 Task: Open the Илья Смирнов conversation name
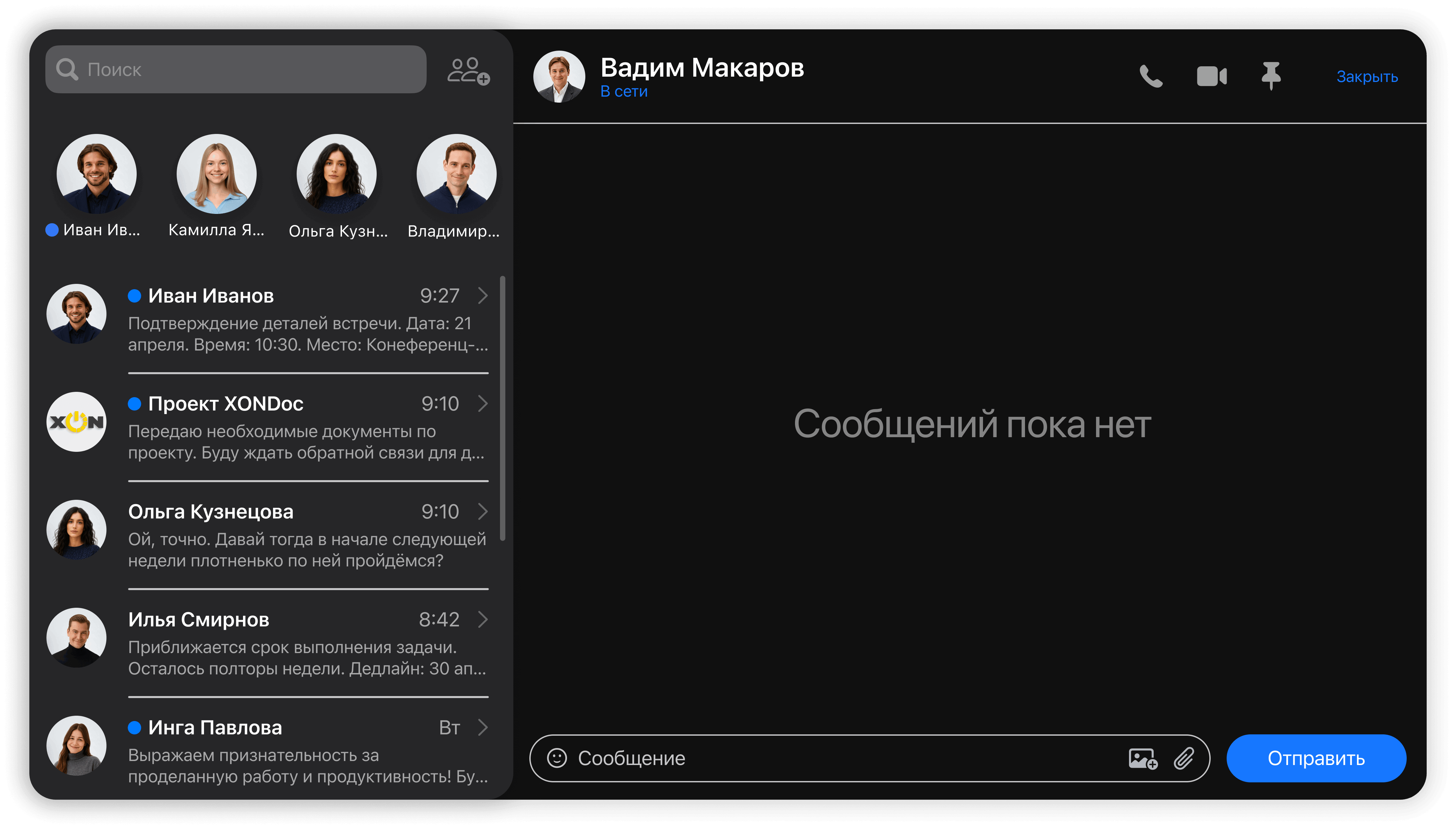(199, 619)
